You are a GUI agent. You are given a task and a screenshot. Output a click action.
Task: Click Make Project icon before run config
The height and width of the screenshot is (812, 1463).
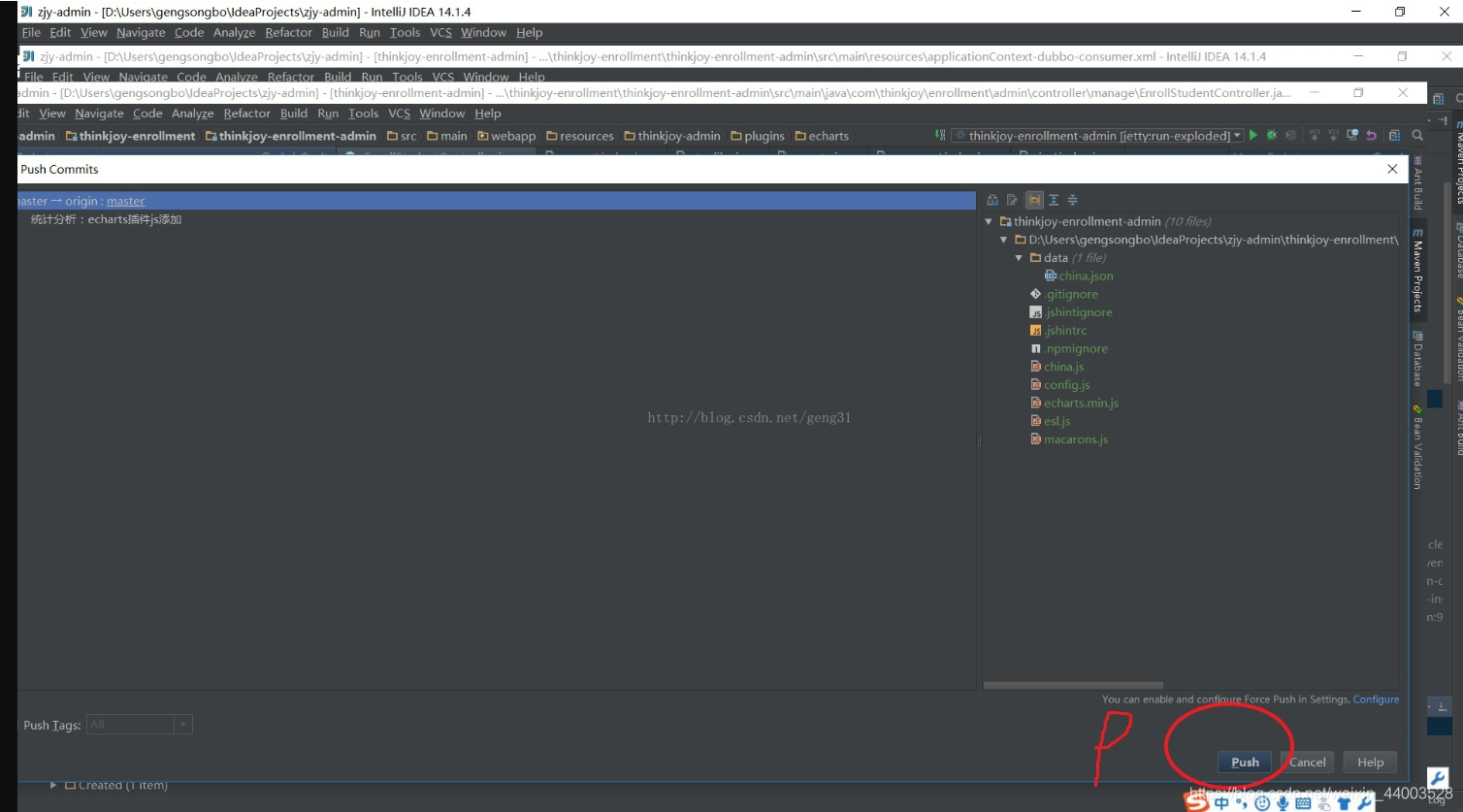940,136
